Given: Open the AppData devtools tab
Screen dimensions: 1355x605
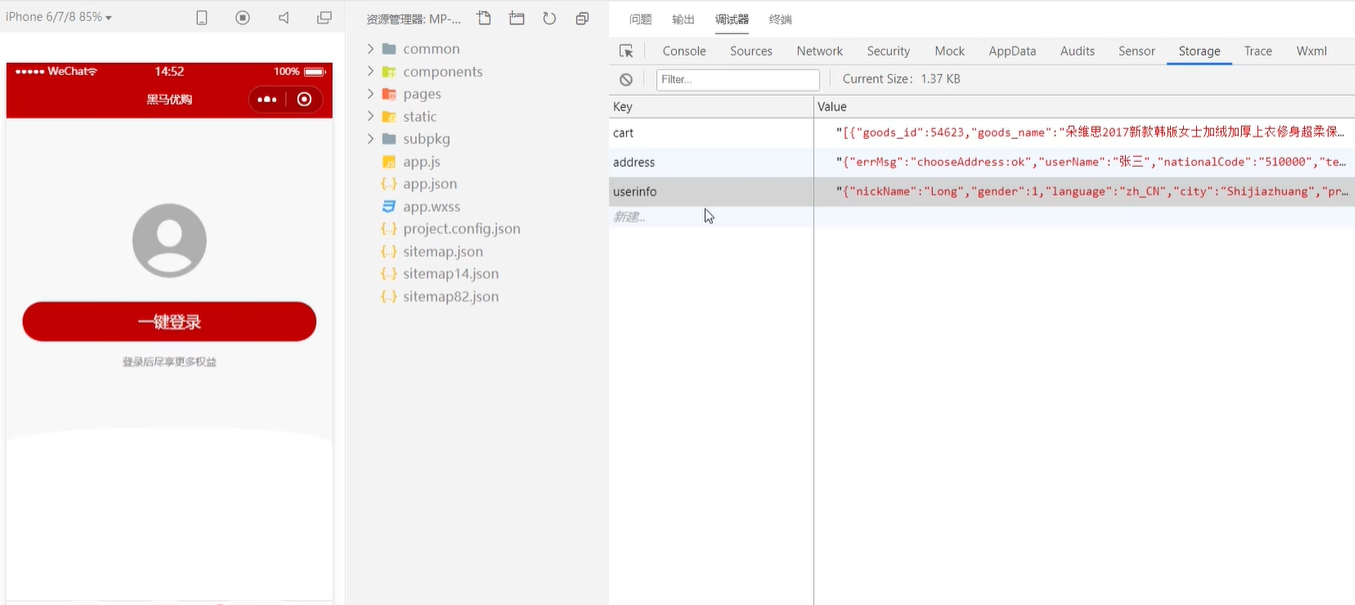Looking at the screenshot, I should click(1012, 51).
